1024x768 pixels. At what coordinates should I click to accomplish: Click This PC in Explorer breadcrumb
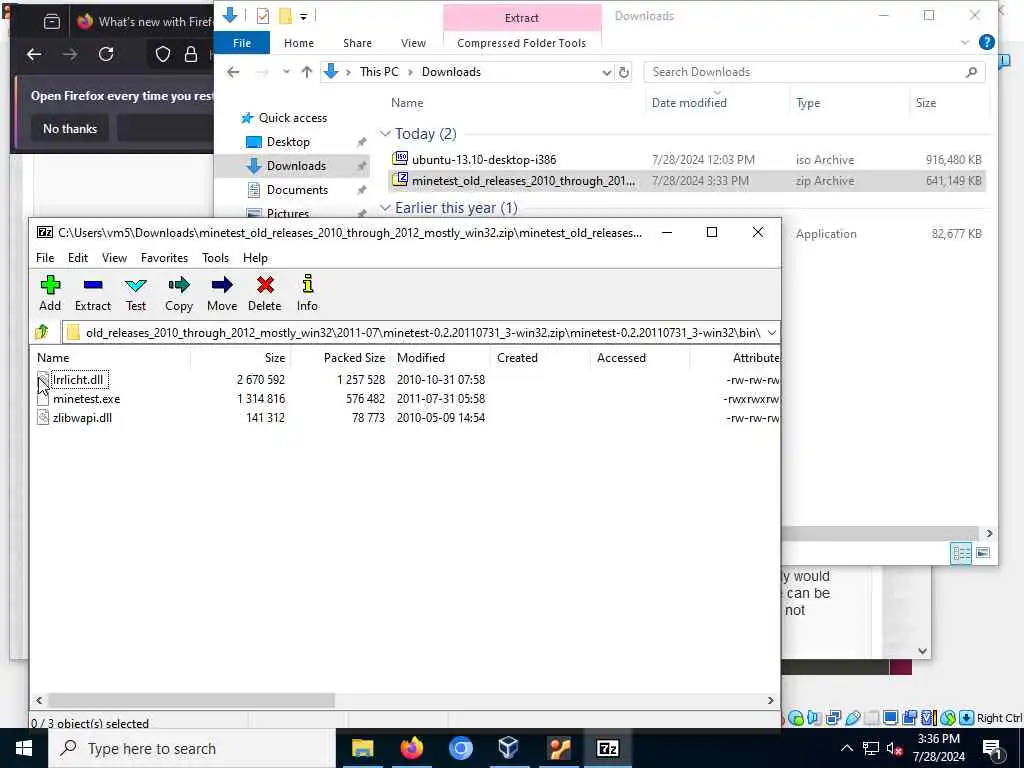tap(379, 72)
